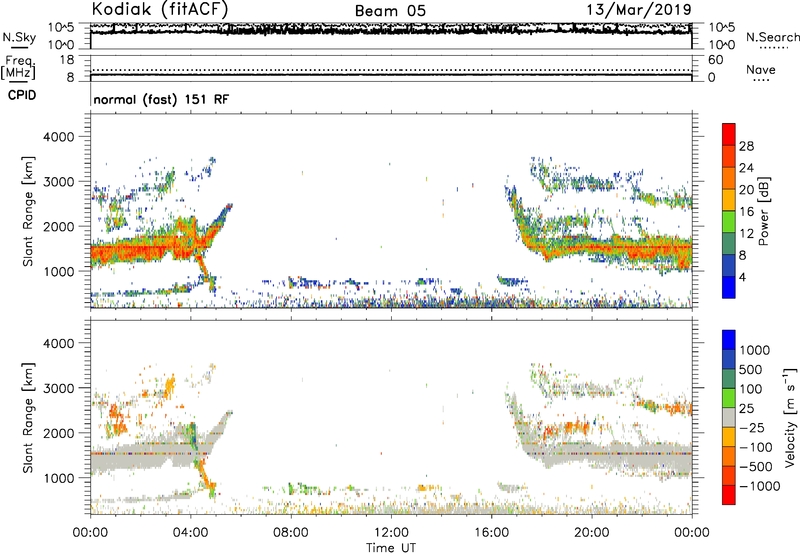Click the '04:00' time axis tick label
800x554 pixels.
[191, 533]
